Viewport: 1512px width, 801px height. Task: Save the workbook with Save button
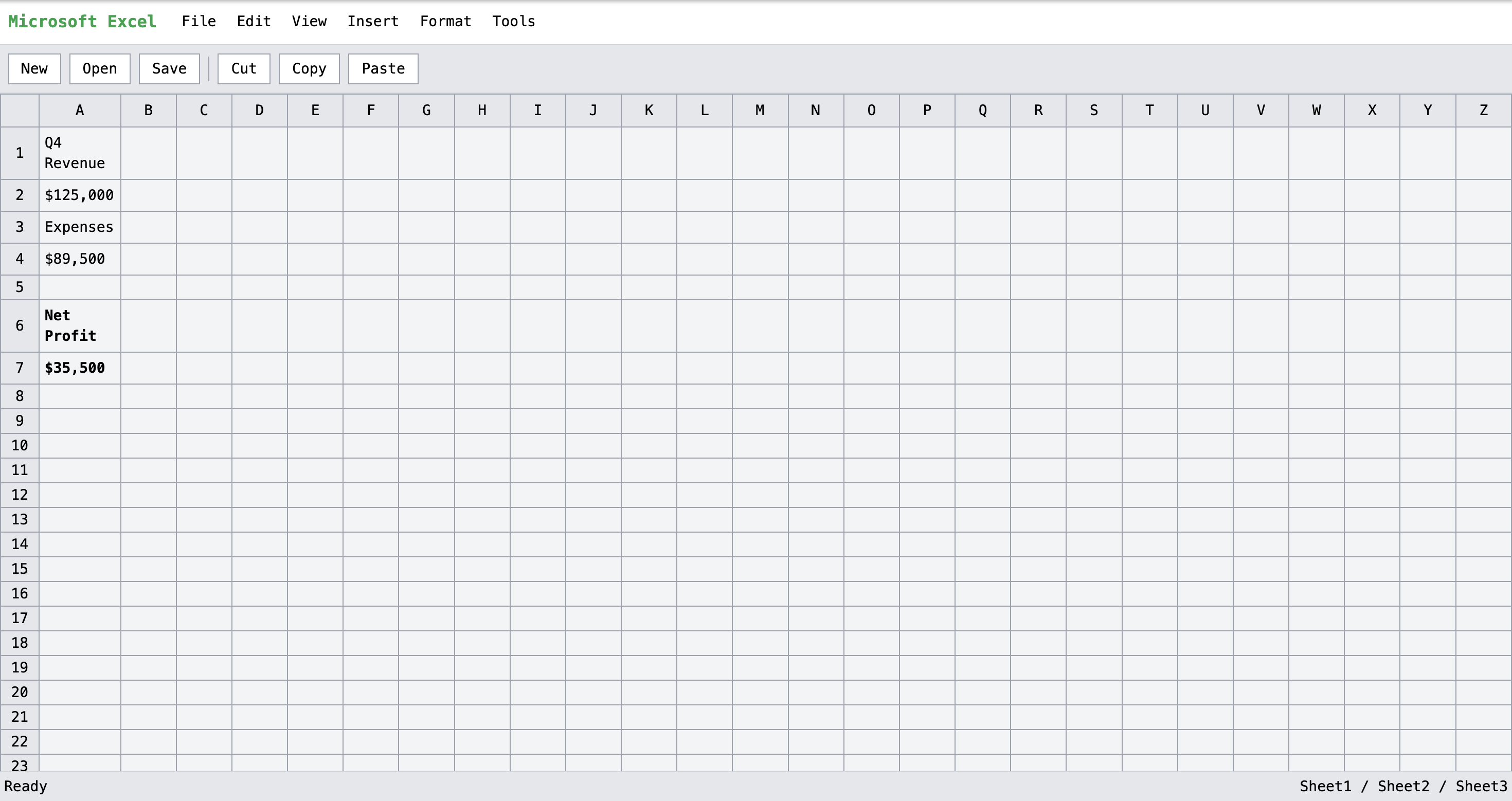click(169, 69)
